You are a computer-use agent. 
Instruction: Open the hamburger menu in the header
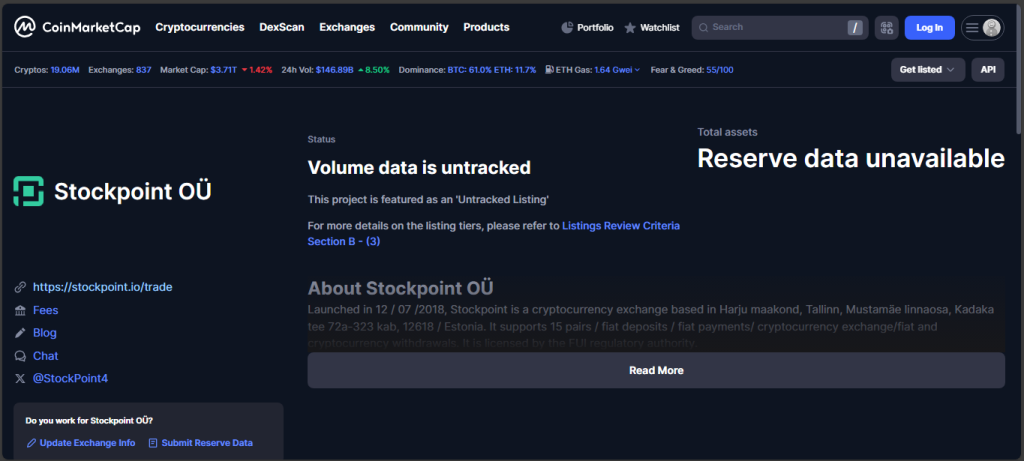pos(973,28)
